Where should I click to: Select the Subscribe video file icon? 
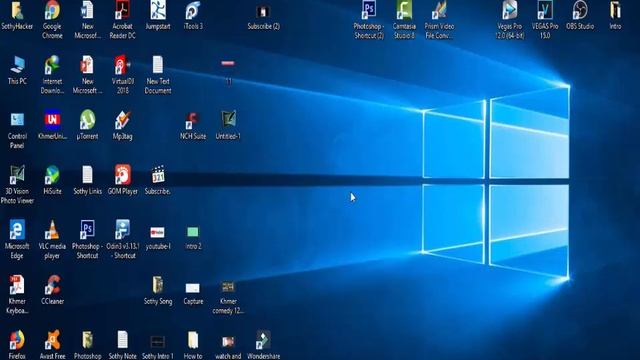point(158,175)
